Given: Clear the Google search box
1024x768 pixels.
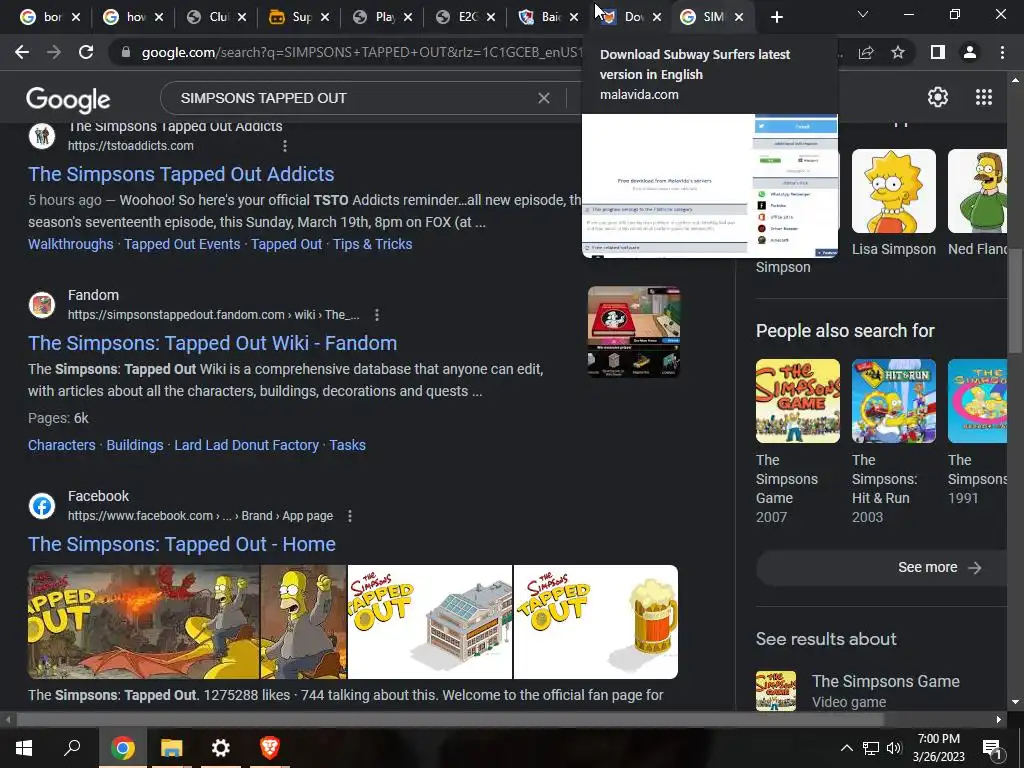Looking at the screenshot, I should pos(543,98).
